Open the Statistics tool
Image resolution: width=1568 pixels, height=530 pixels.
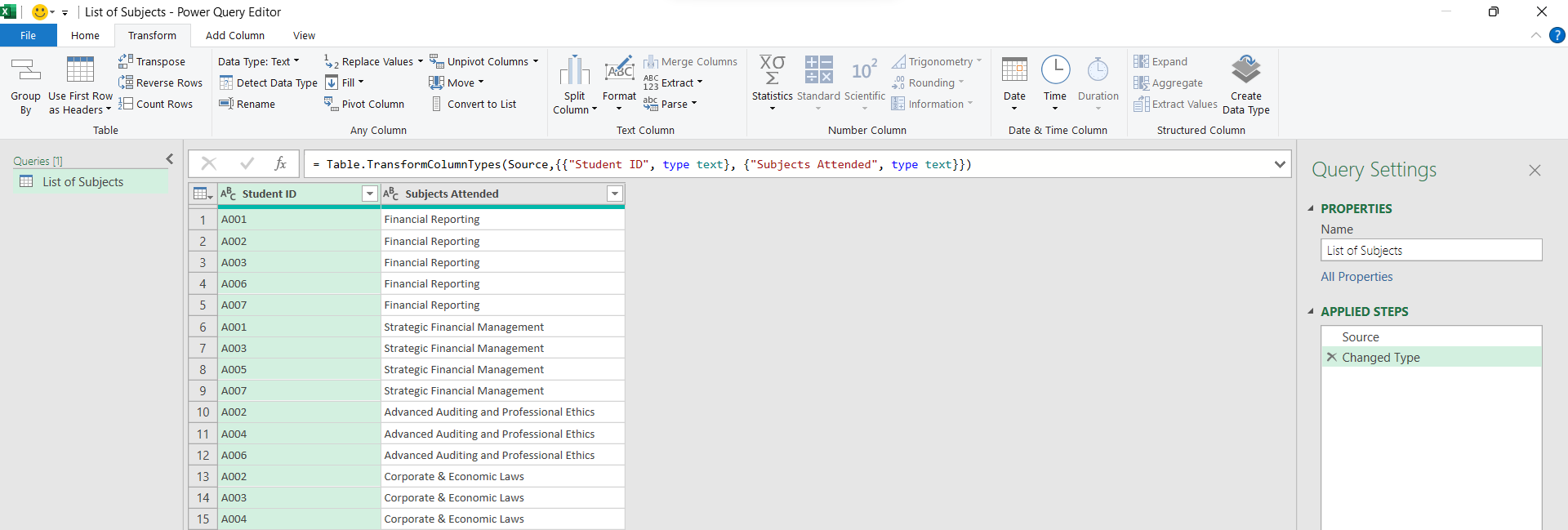[772, 84]
